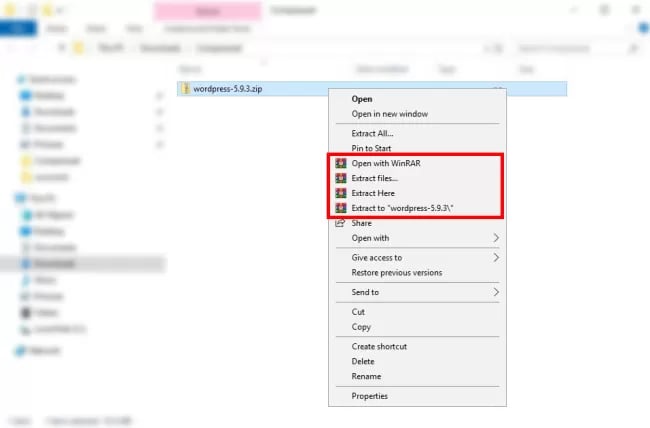Select the wordpress-5.9.3.zip archive icon
Viewport: 650px width, 428px height.
click(x=185, y=88)
